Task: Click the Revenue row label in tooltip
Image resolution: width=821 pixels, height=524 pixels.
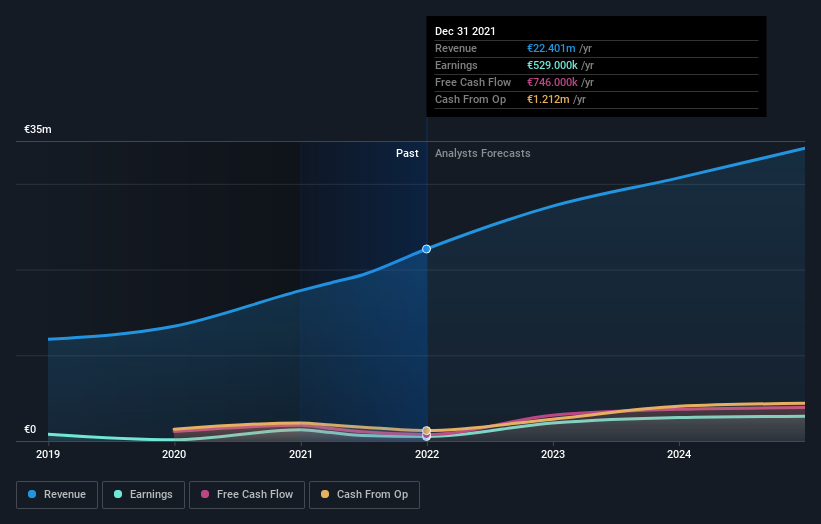Action: click(x=456, y=48)
